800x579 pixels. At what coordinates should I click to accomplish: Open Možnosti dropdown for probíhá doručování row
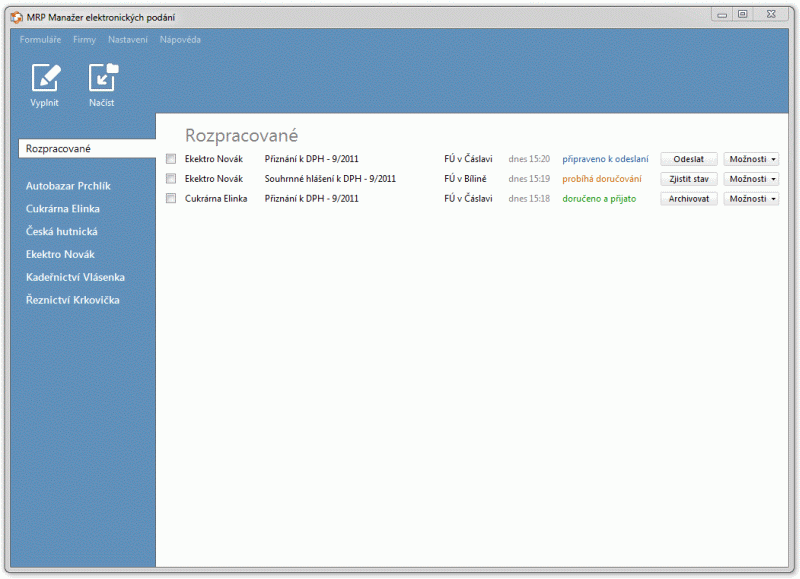click(752, 179)
